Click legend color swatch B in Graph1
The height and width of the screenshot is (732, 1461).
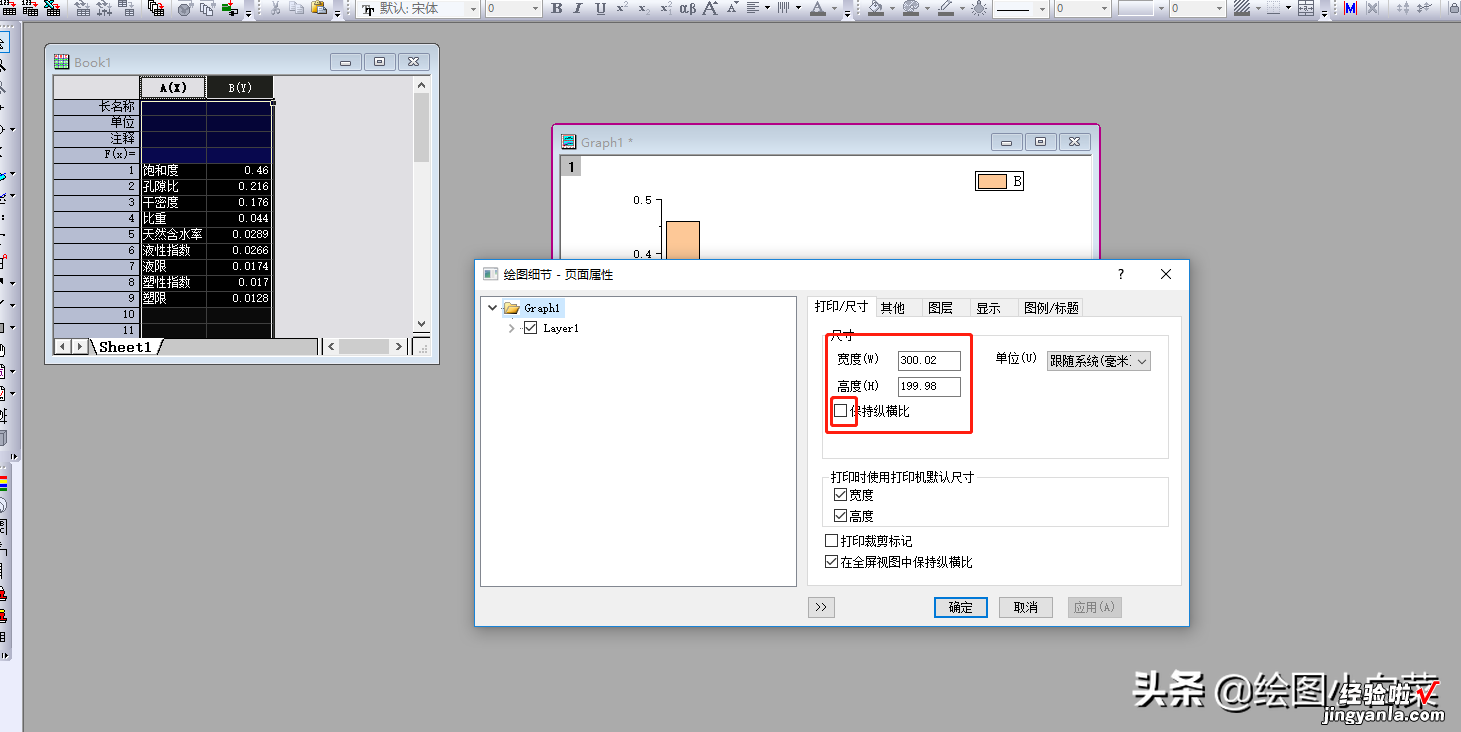(992, 181)
